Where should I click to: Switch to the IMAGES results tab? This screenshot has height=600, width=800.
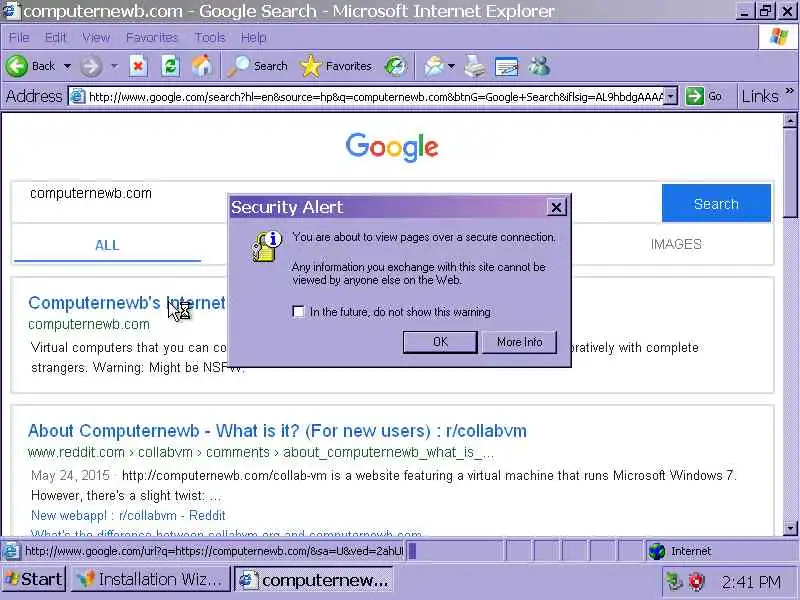(x=676, y=244)
